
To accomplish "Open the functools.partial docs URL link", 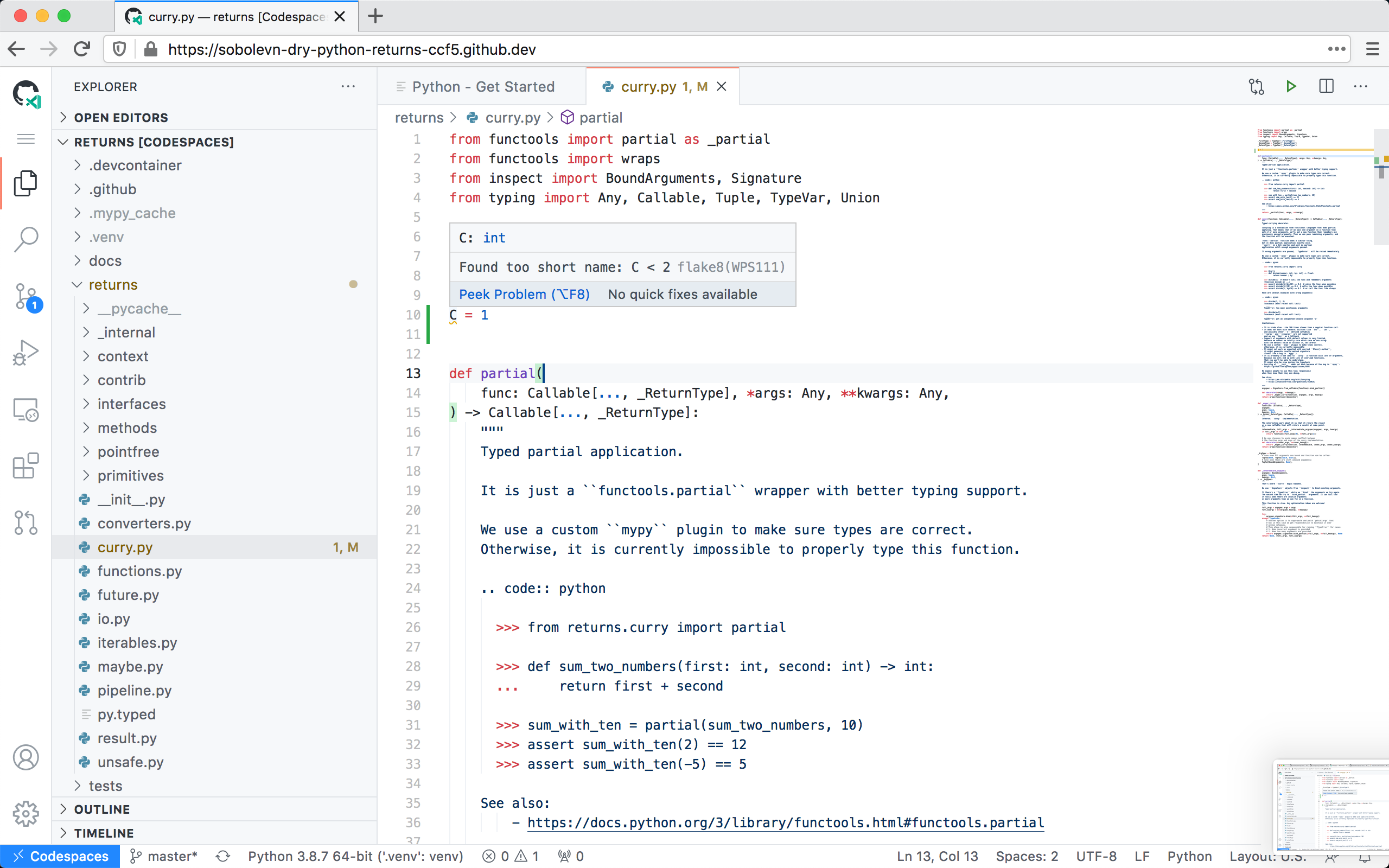I will point(785,822).
